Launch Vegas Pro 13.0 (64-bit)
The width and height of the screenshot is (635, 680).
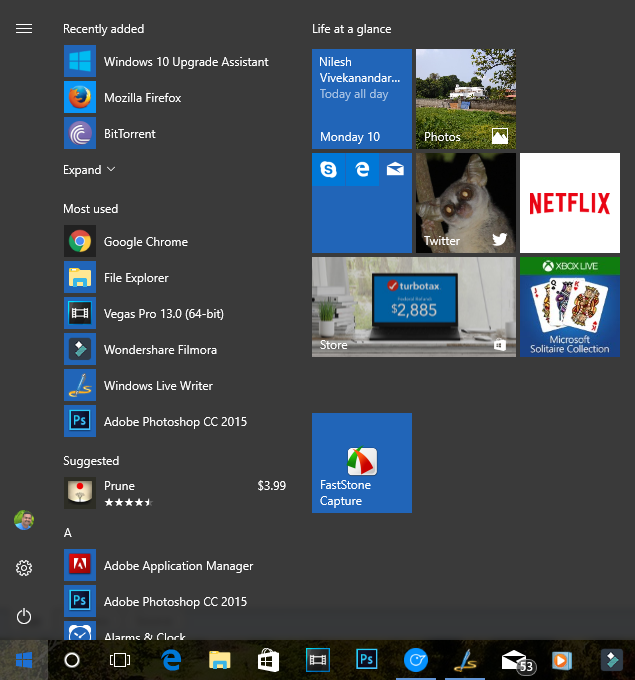pyautogui.click(x=176, y=314)
